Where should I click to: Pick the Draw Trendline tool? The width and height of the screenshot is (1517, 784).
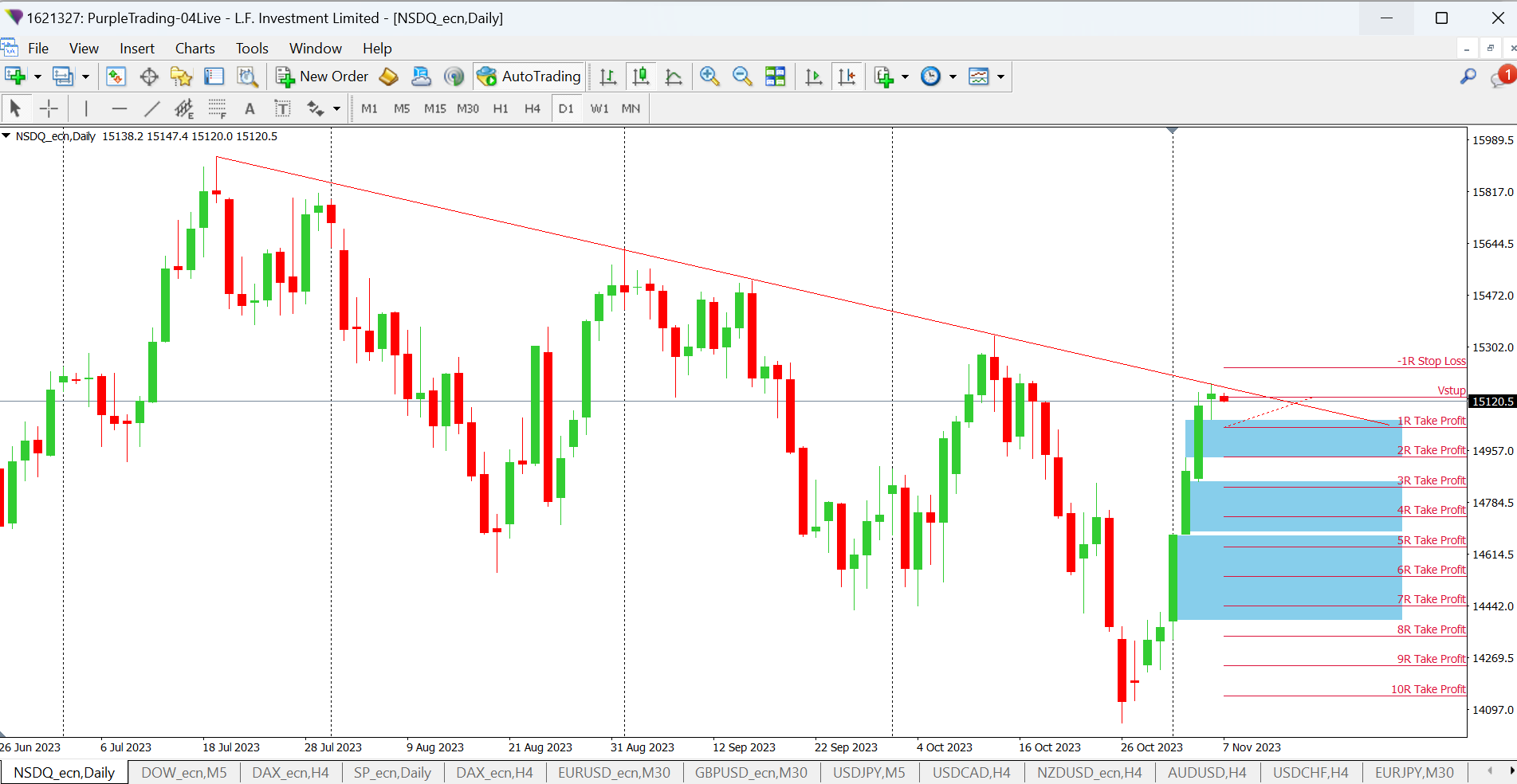point(151,108)
